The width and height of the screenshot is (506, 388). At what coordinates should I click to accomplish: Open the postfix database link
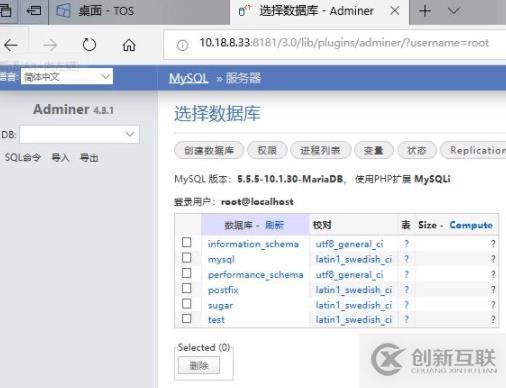223,290
